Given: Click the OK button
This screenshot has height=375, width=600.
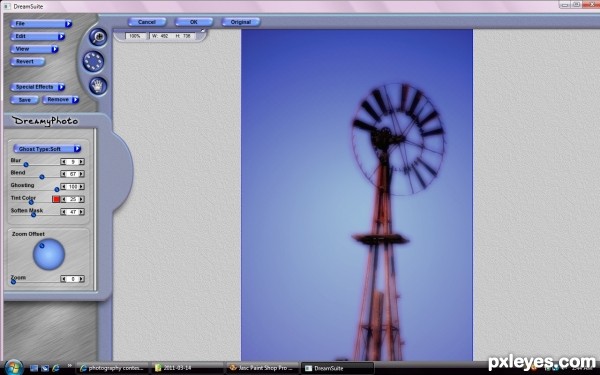Looking at the screenshot, I should pos(194,22).
